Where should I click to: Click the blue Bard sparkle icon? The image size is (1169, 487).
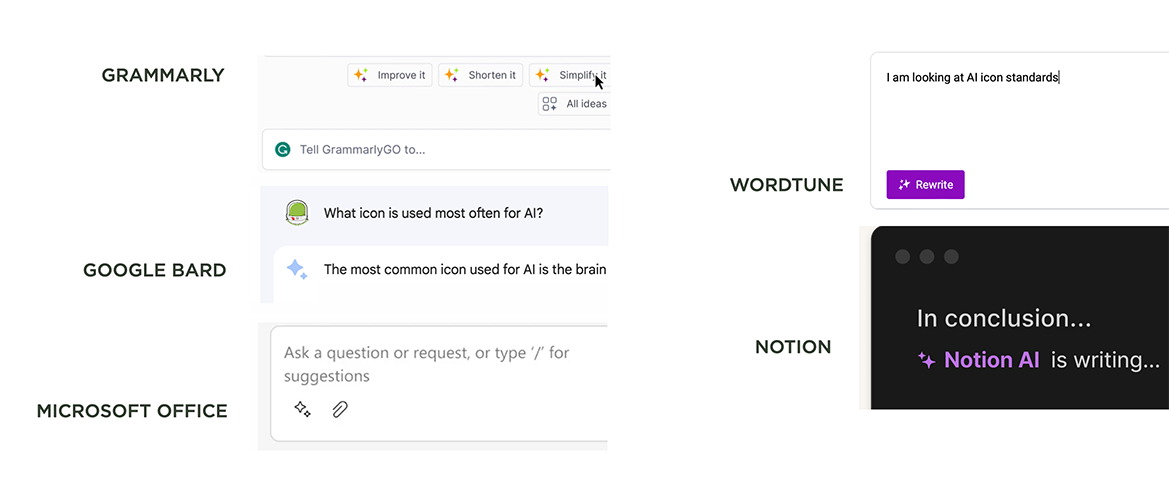297,269
